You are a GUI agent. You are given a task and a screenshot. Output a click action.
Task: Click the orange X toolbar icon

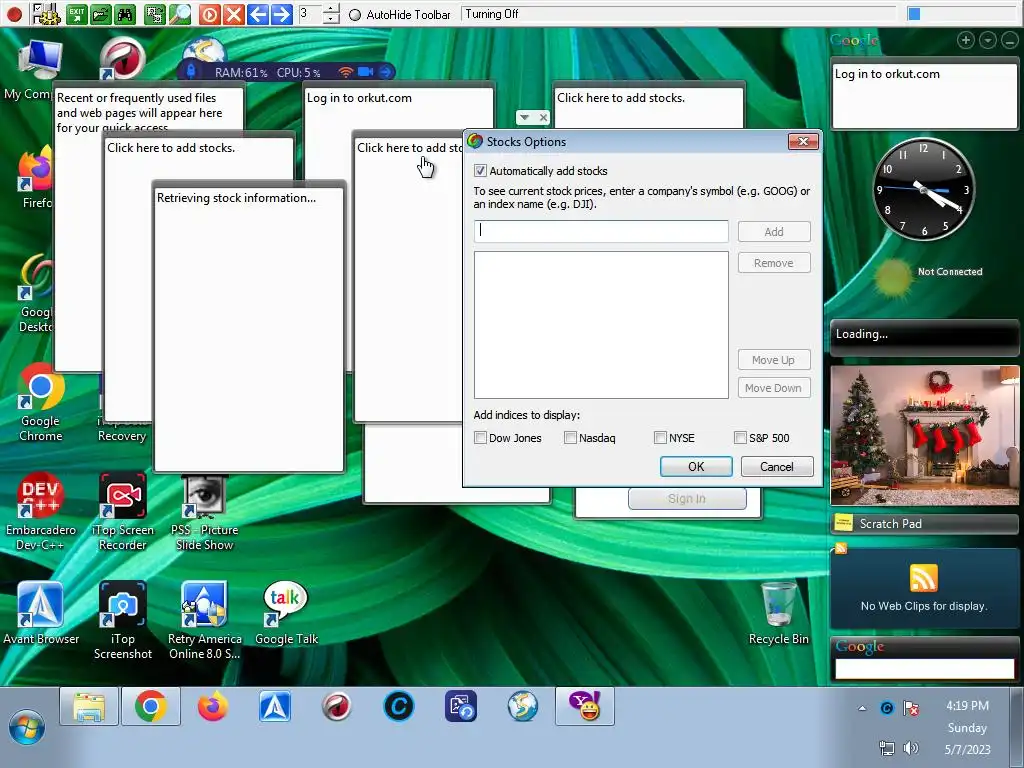click(233, 14)
